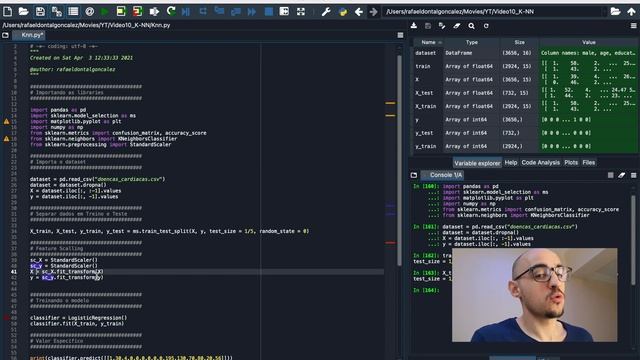Open the file list browser icon
Viewport: 640px width, 360px height.
[x=73, y=11]
